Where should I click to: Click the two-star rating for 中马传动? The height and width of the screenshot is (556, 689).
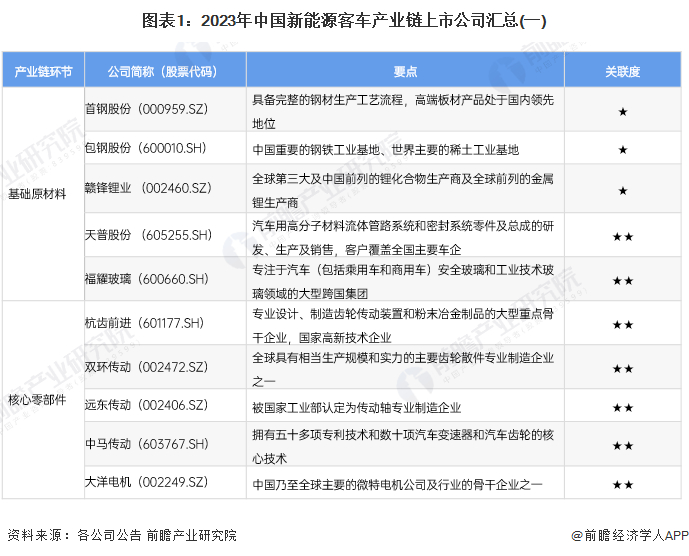click(623, 446)
